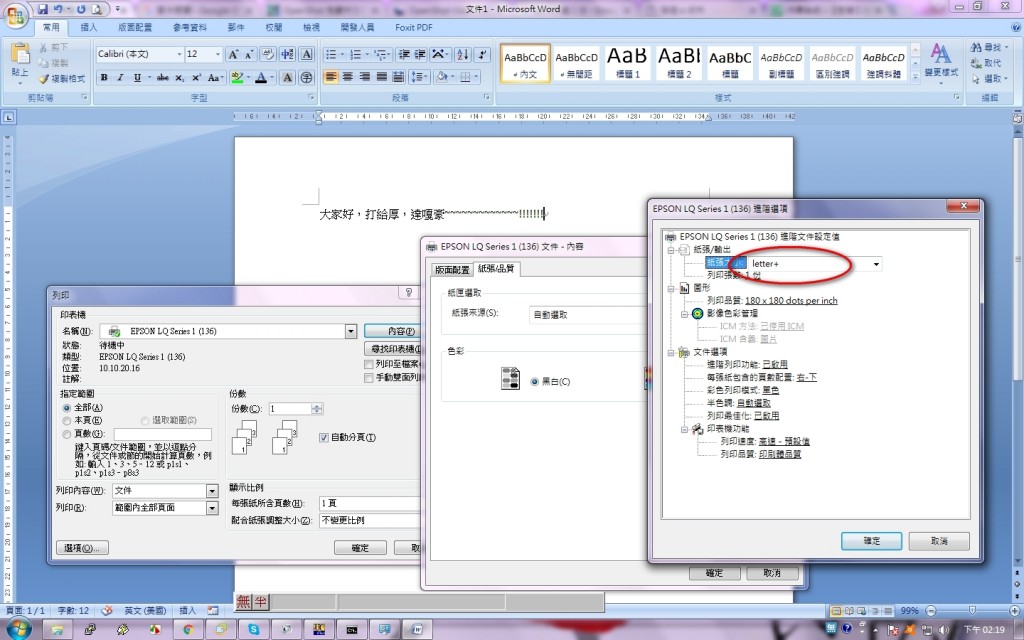Click the zoom slider in status bar

click(972, 611)
